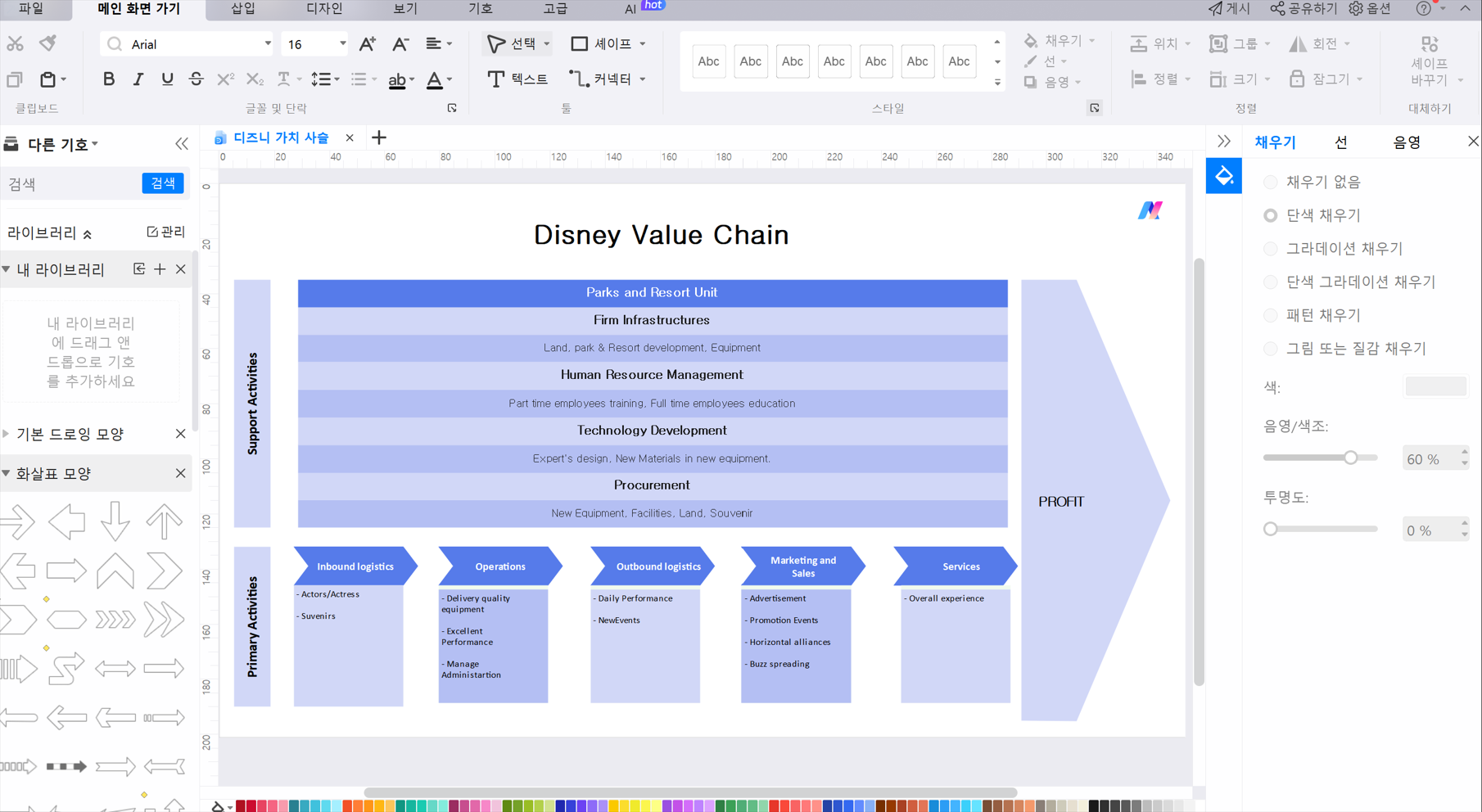Switch to the 삽입 ribbon tab
The height and width of the screenshot is (812, 1482).
[x=243, y=9]
